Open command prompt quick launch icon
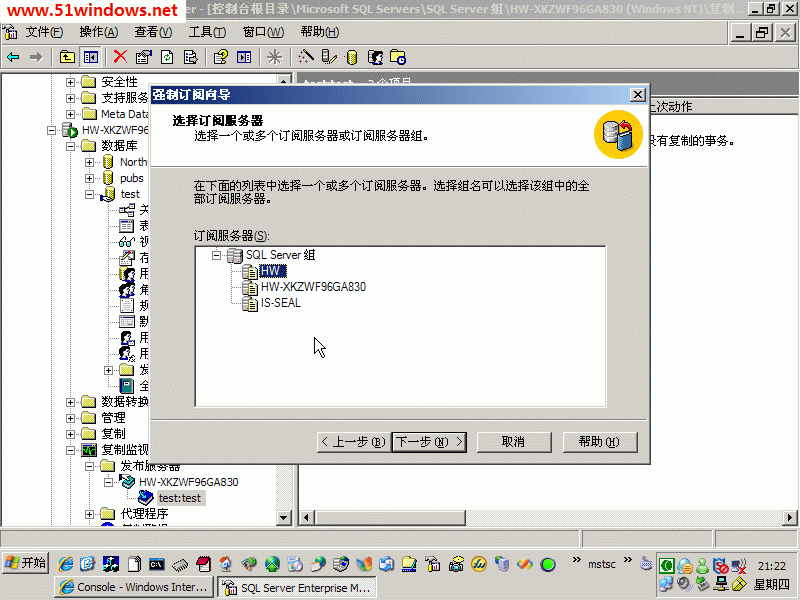This screenshot has width=800, height=600. pos(157,564)
